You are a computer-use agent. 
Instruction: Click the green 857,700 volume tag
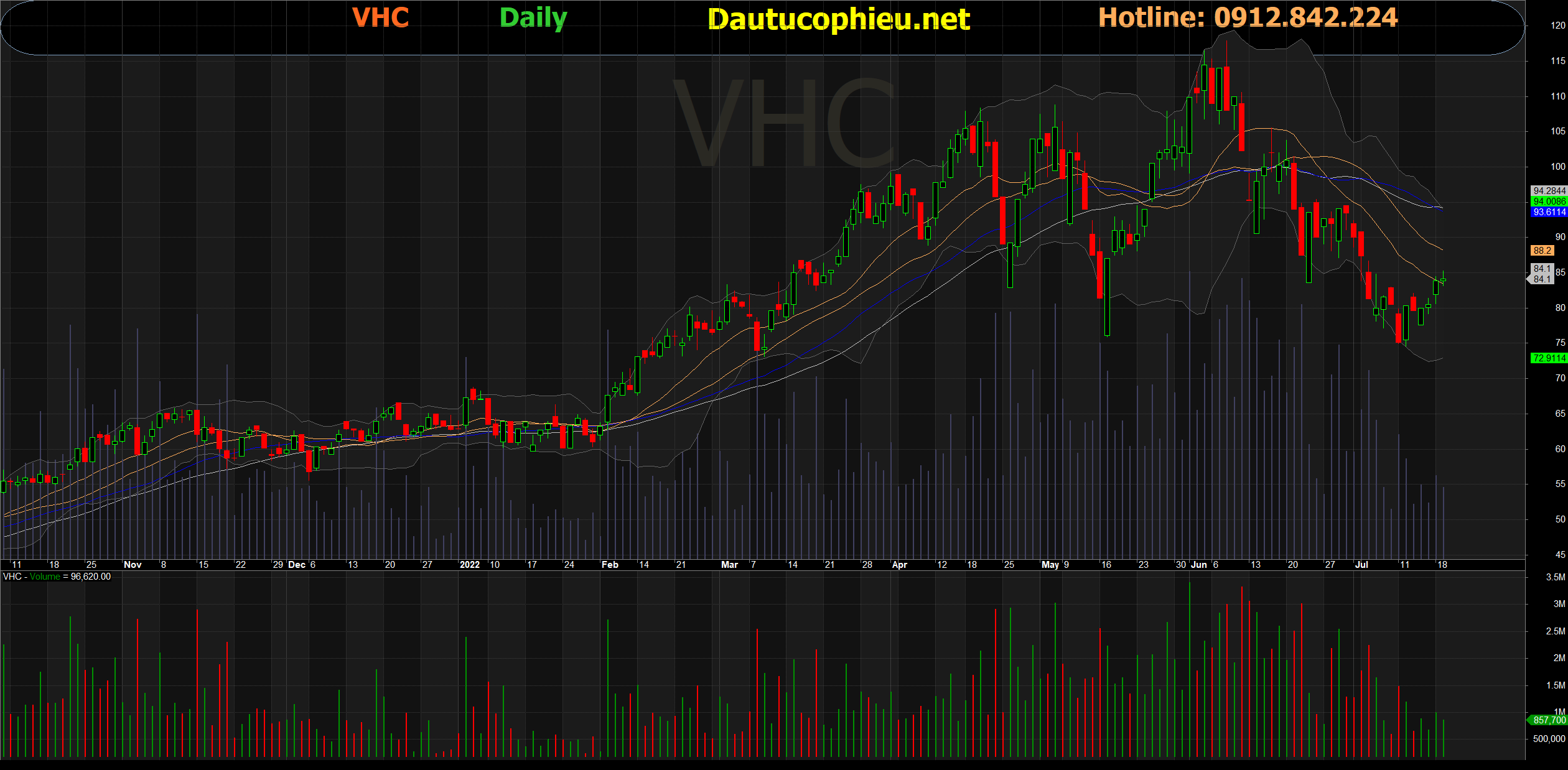[1548, 720]
